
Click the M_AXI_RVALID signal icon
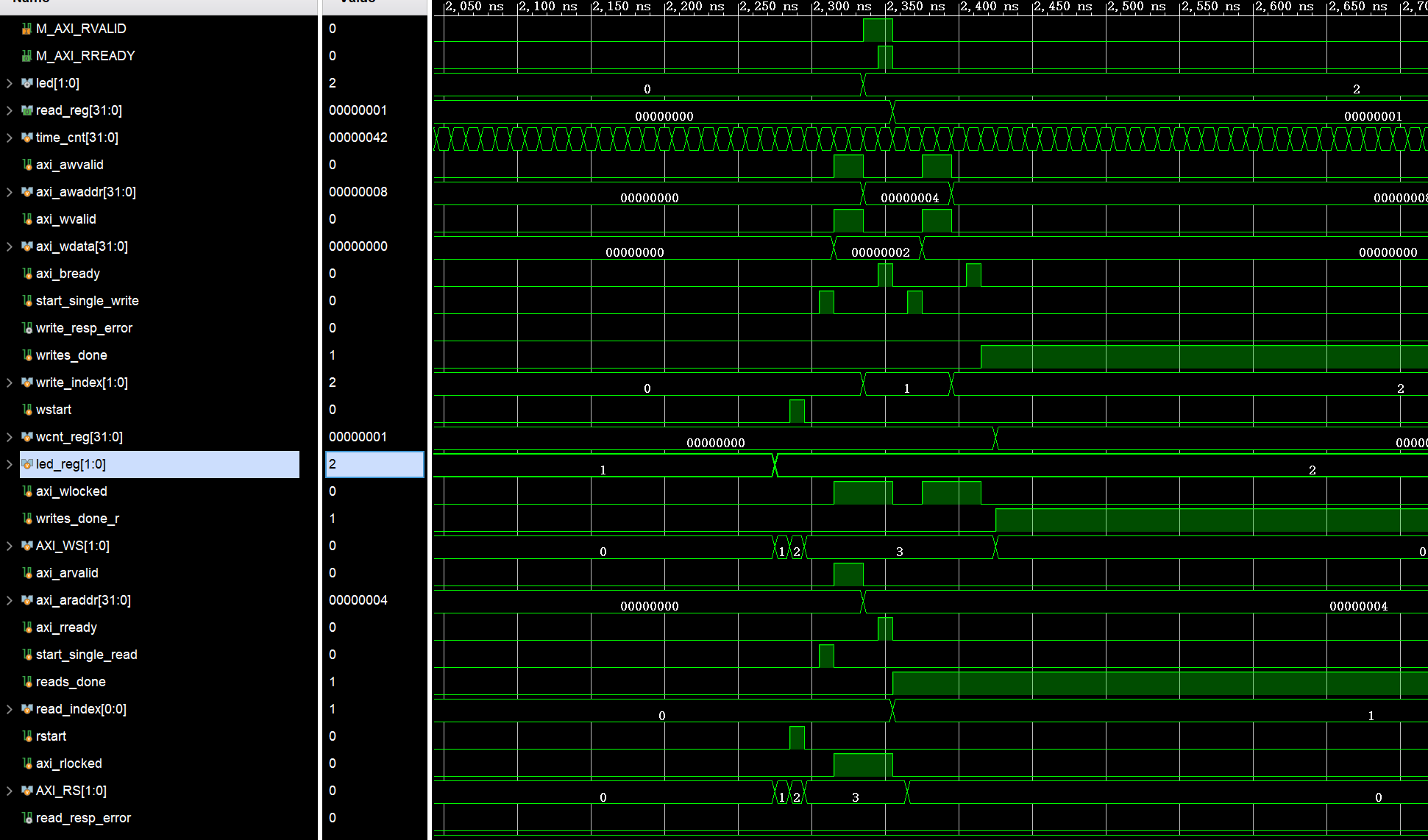(x=27, y=29)
